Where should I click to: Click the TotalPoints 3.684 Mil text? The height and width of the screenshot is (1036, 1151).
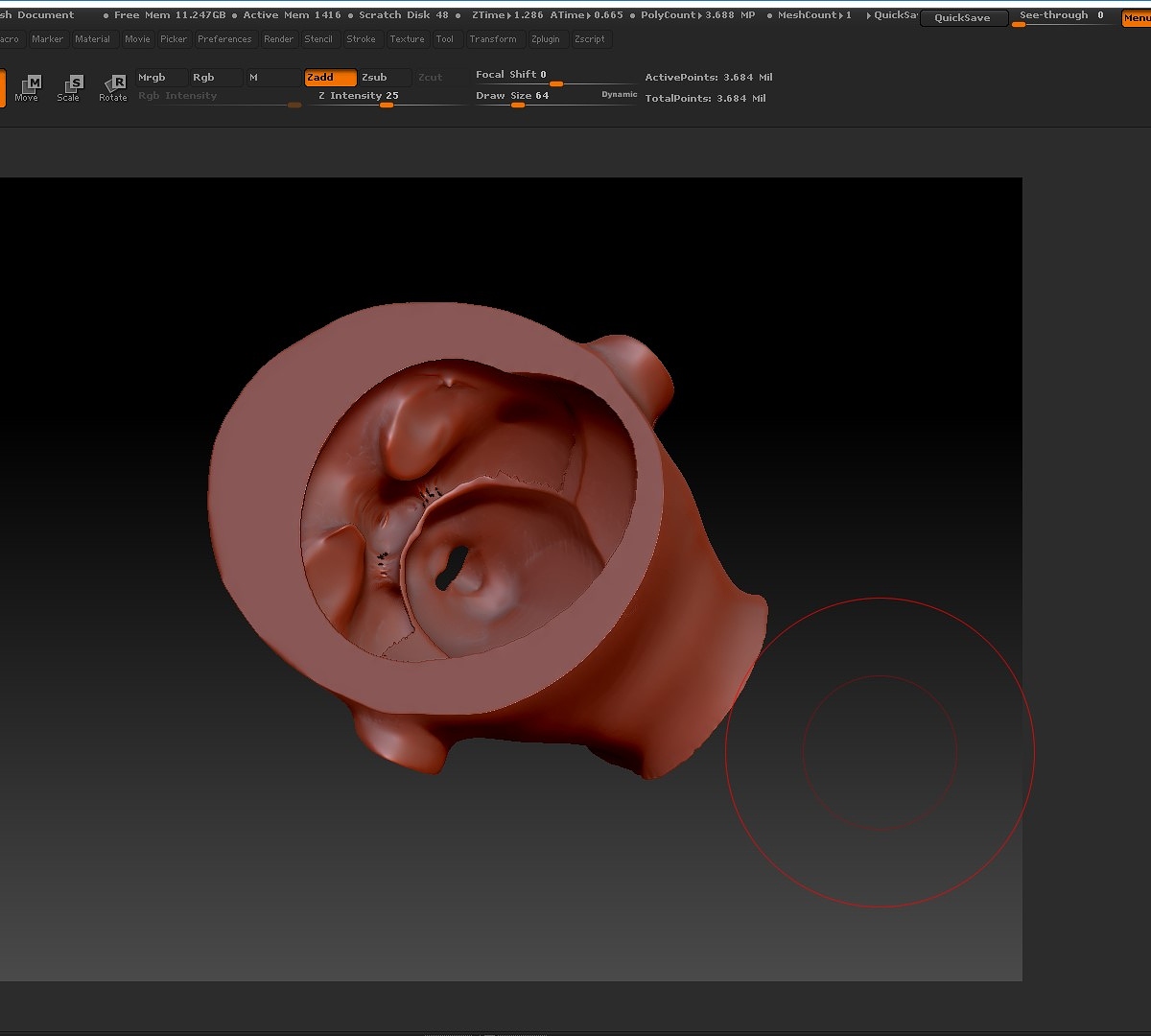pyautogui.click(x=705, y=99)
